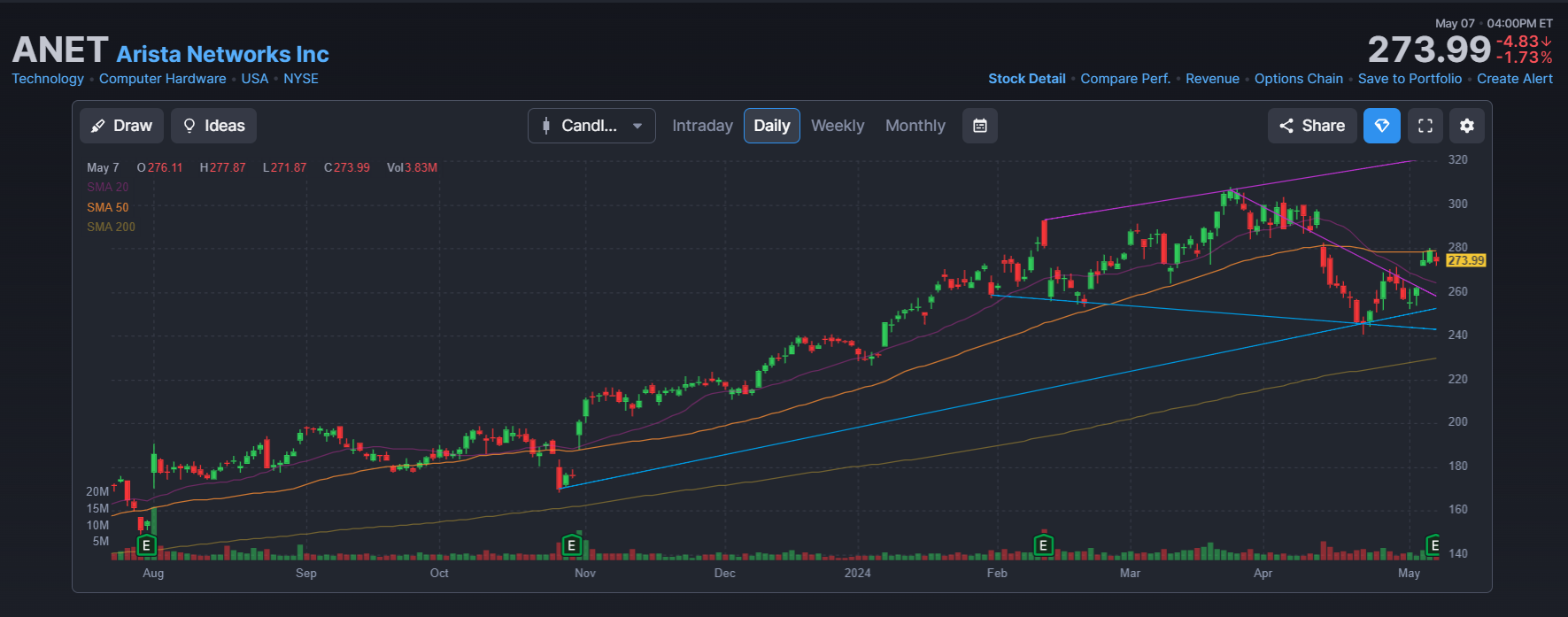Click the L 271.87 low value
Image resolution: width=1568 pixels, height=617 pixels.
(284, 167)
